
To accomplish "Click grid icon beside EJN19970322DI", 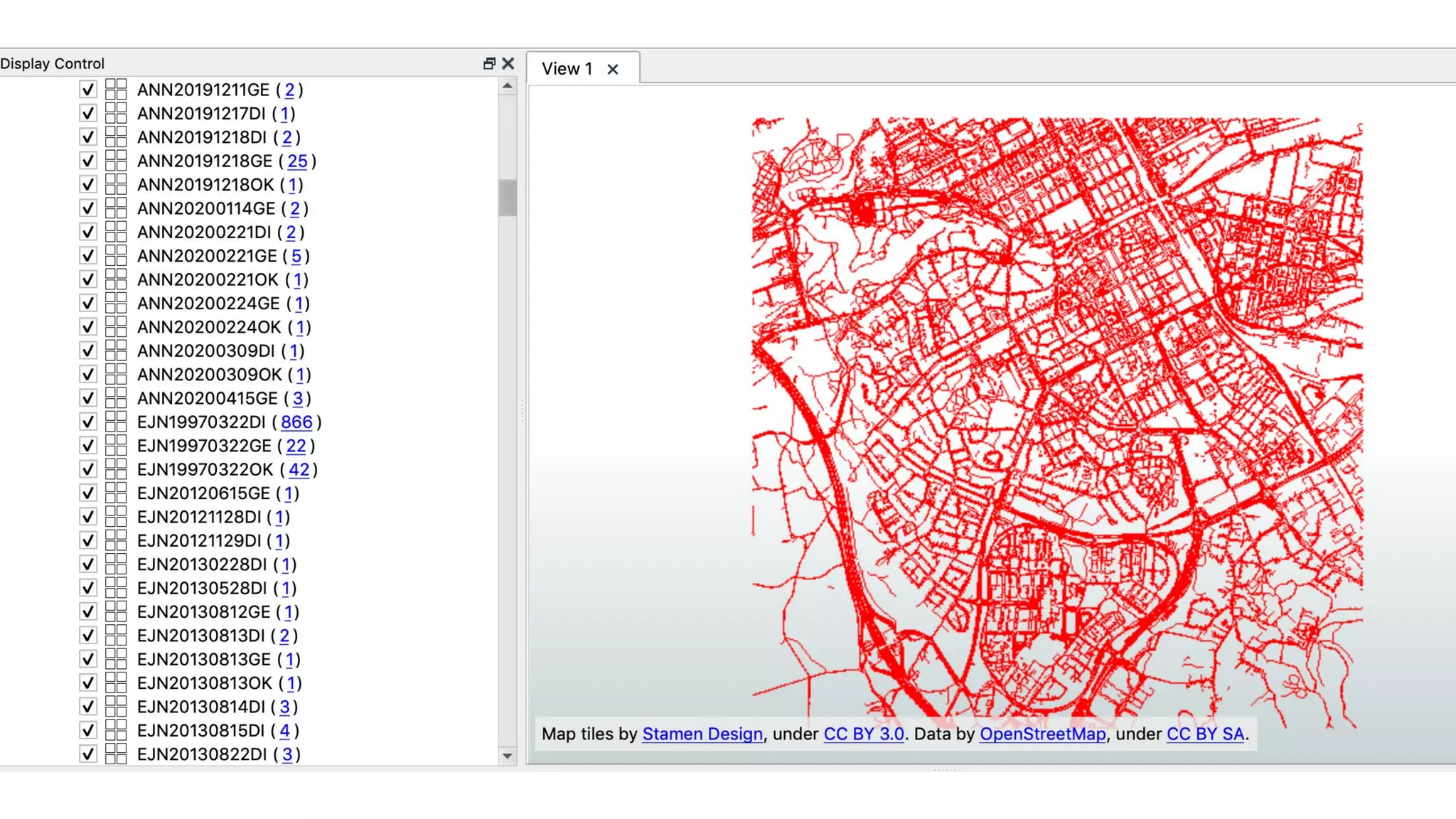I will (115, 422).
